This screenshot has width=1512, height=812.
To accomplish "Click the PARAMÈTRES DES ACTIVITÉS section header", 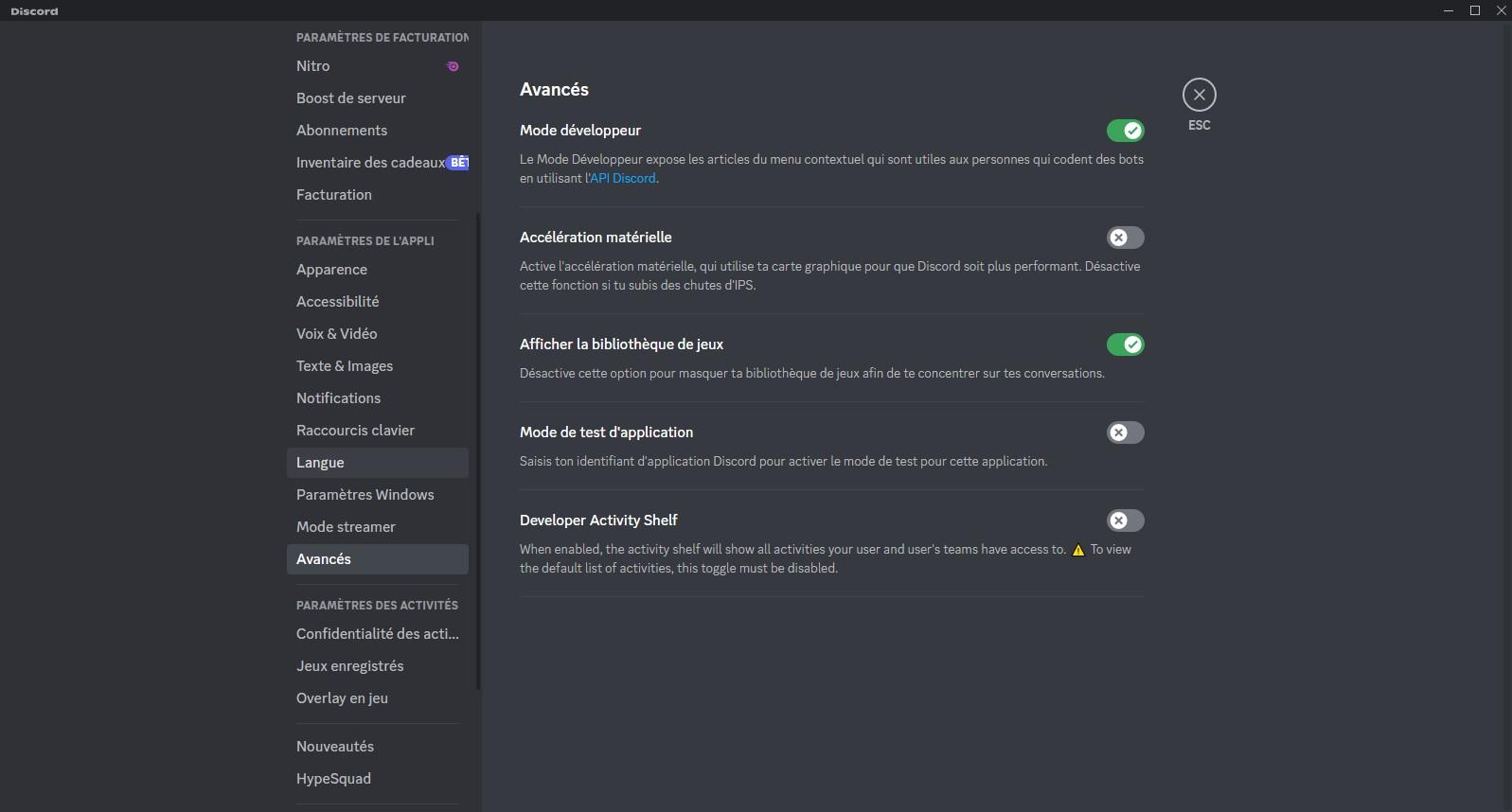I will pos(377,606).
